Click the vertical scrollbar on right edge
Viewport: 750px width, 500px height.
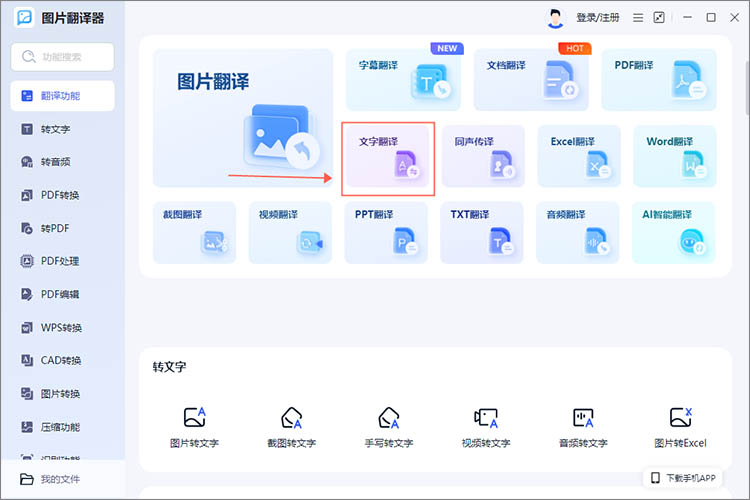coord(748,88)
